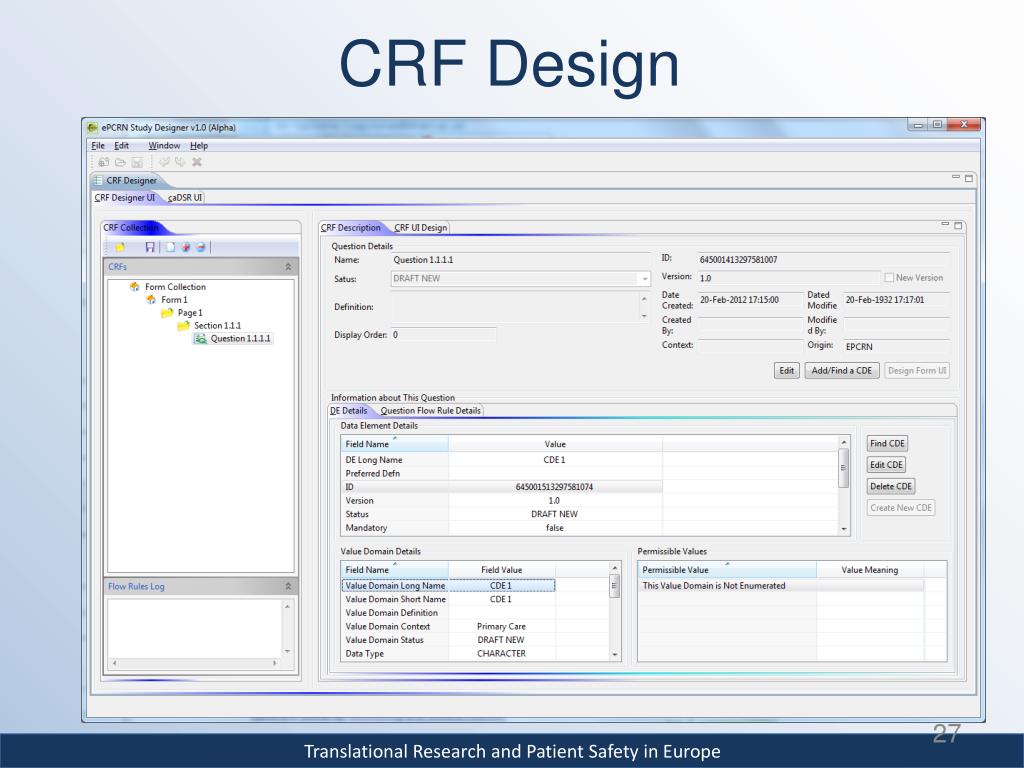Click the Design Form UI button
This screenshot has height=768, width=1024.
pyautogui.click(x=917, y=370)
